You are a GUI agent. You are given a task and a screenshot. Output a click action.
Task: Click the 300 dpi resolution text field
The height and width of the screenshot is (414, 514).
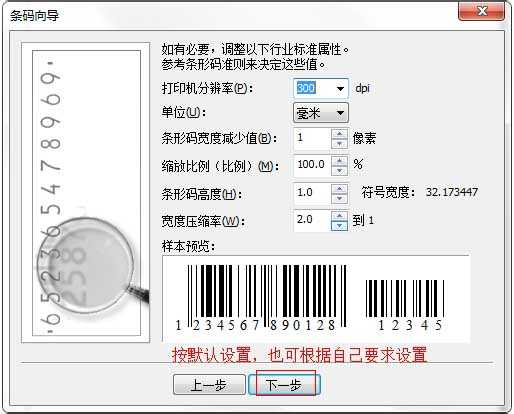coord(313,88)
